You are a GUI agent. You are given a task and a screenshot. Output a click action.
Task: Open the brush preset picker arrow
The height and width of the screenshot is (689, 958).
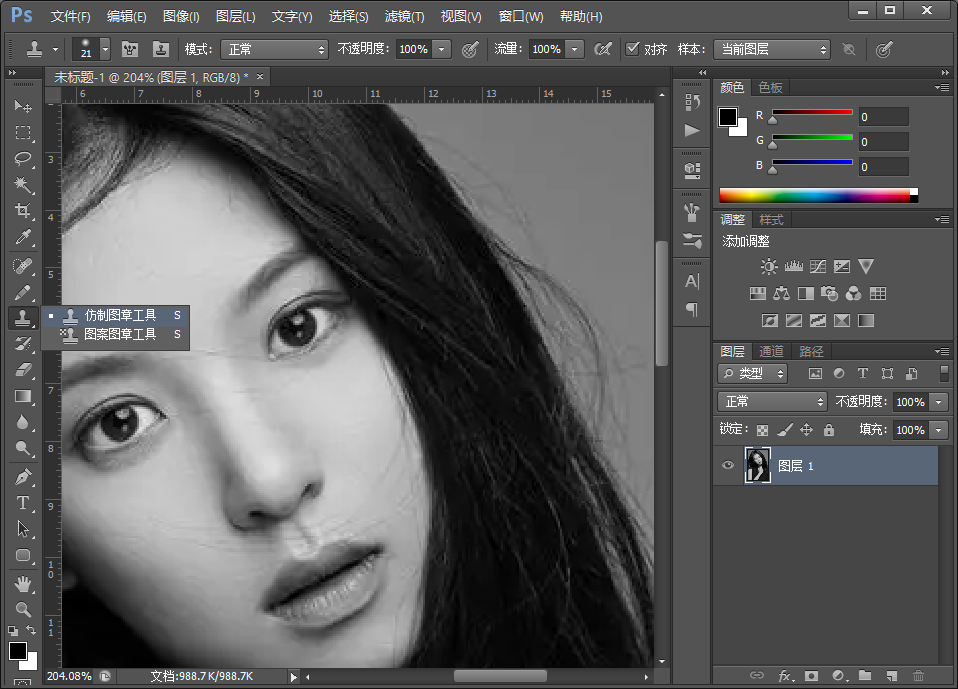click(x=105, y=49)
